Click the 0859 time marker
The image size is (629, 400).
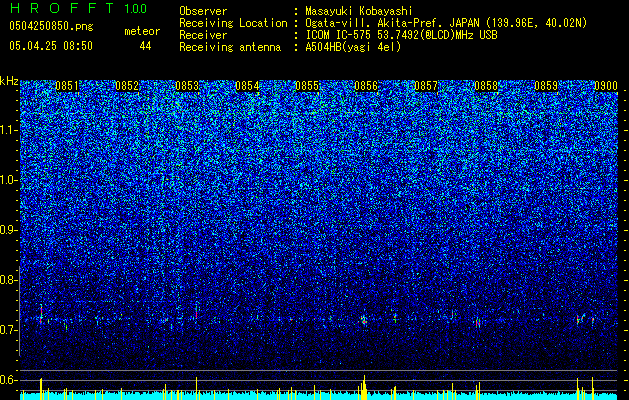point(546,86)
